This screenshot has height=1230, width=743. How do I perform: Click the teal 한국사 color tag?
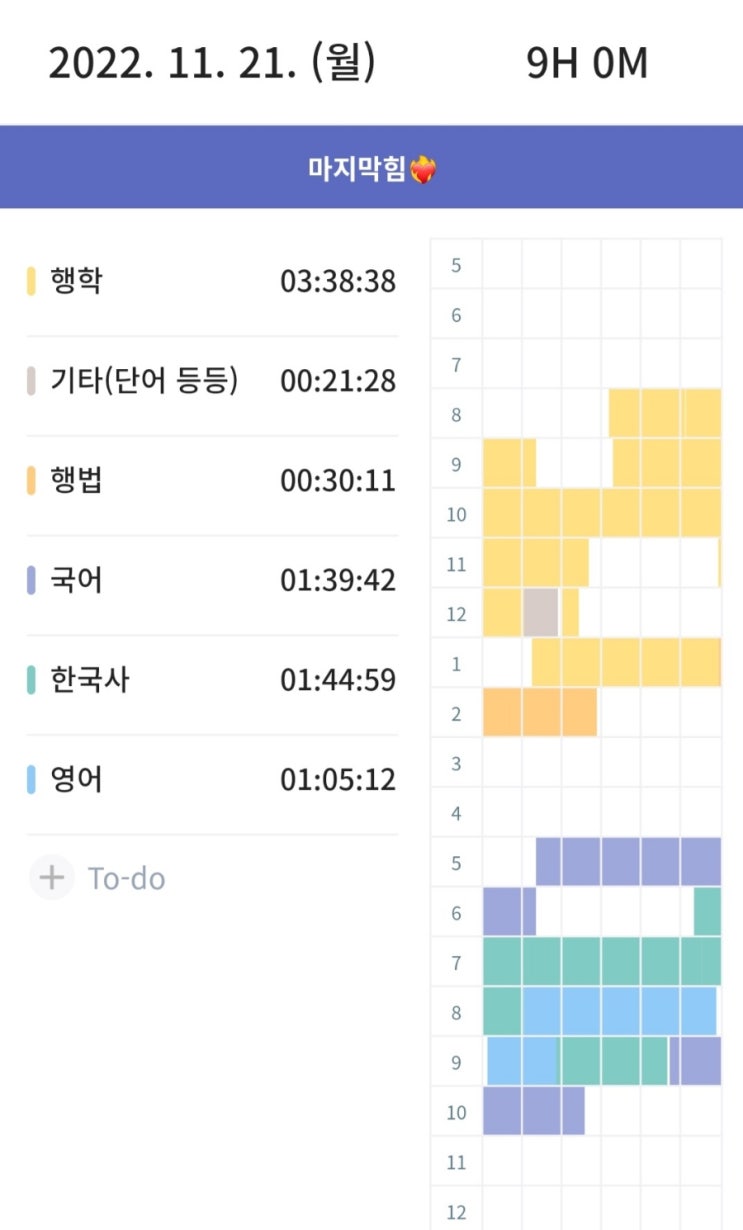tap(31, 680)
